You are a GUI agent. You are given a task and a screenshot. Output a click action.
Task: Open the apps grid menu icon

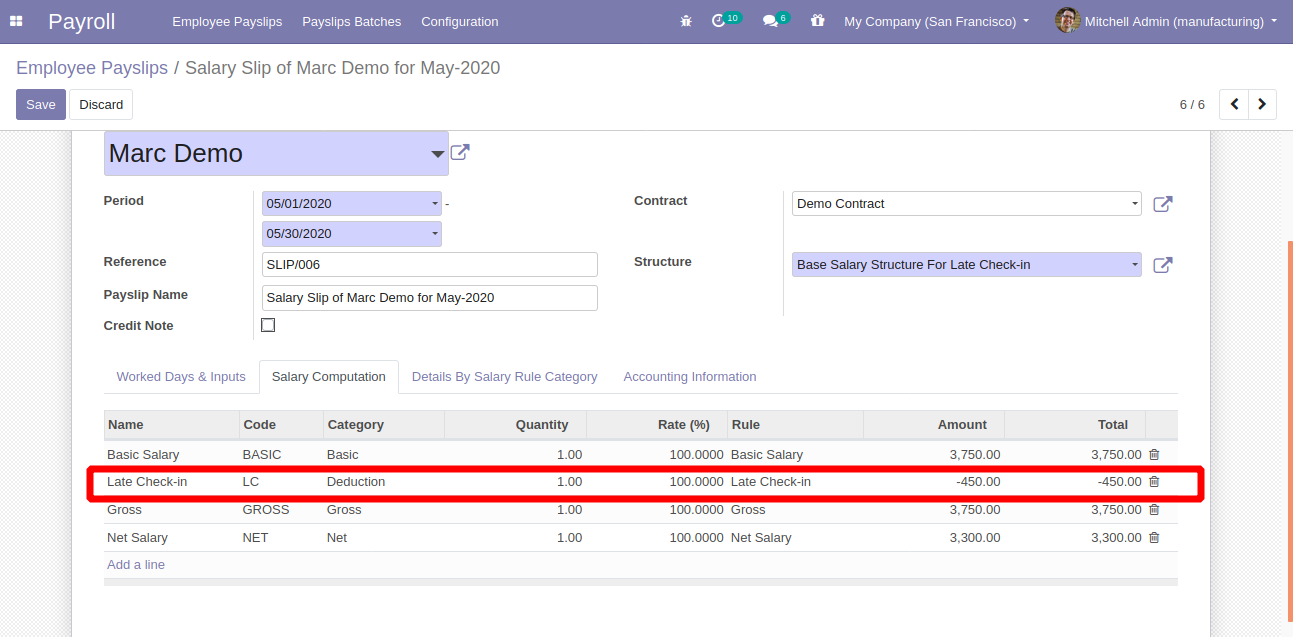click(17, 21)
